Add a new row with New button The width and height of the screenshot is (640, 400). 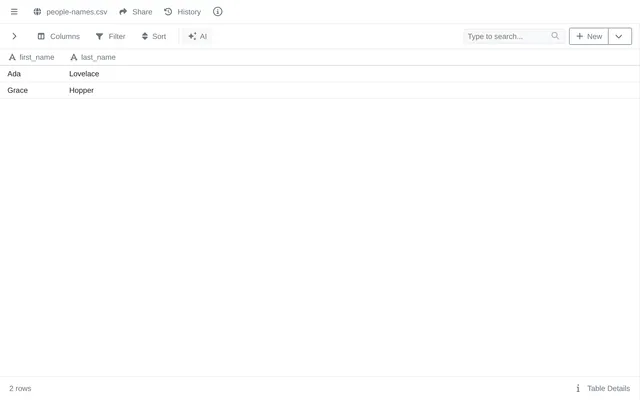tap(589, 36)
